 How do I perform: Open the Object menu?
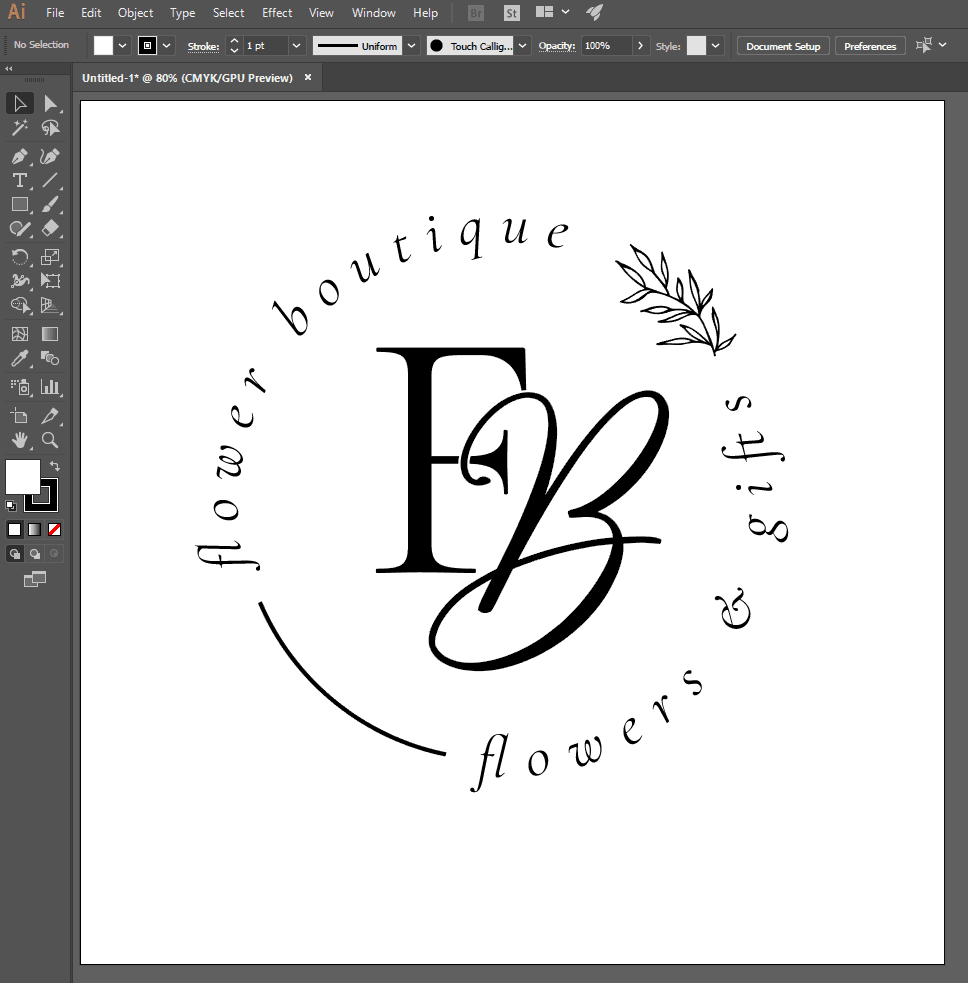click(135, 13)
